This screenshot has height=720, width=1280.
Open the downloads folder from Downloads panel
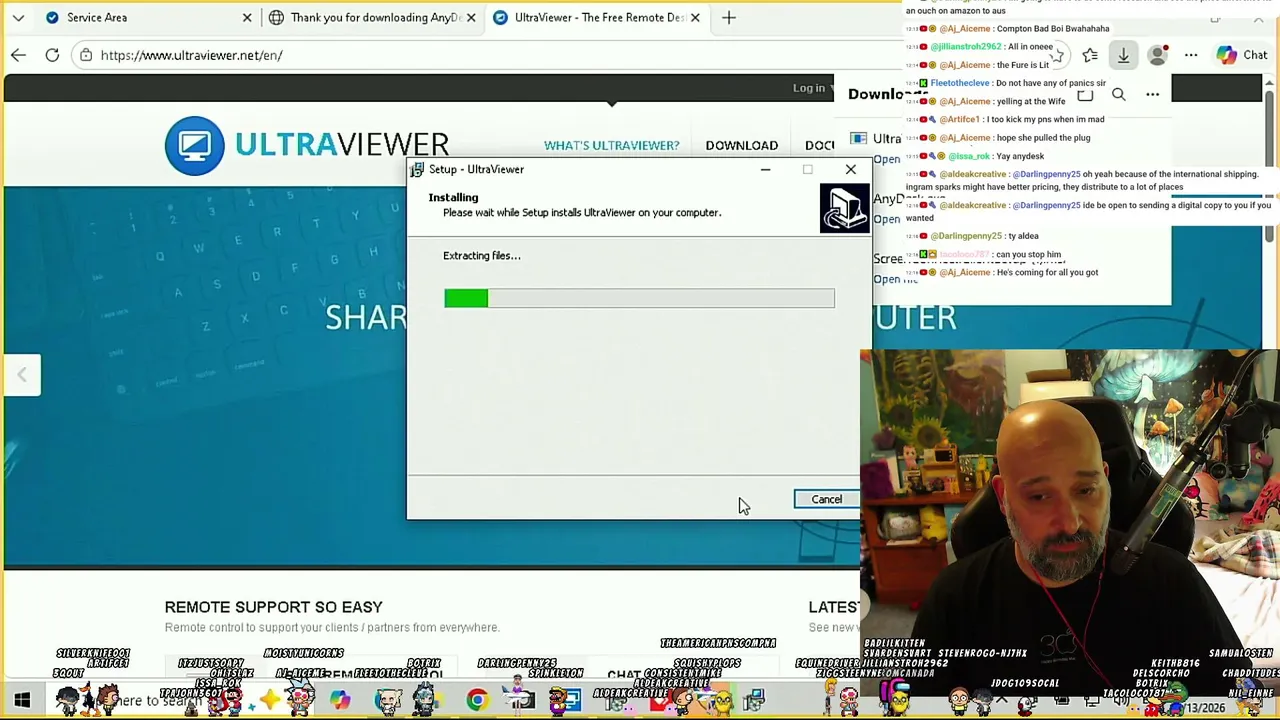point(1085,94)
